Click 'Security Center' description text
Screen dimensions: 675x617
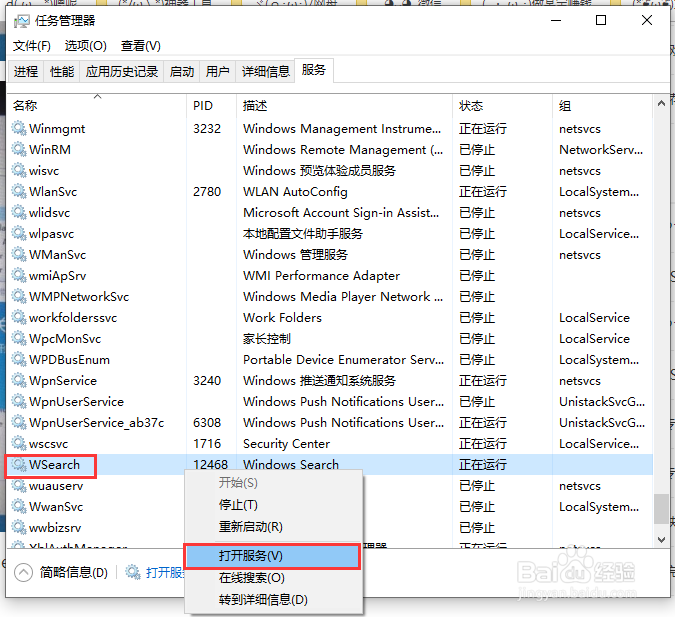point(286,443)
